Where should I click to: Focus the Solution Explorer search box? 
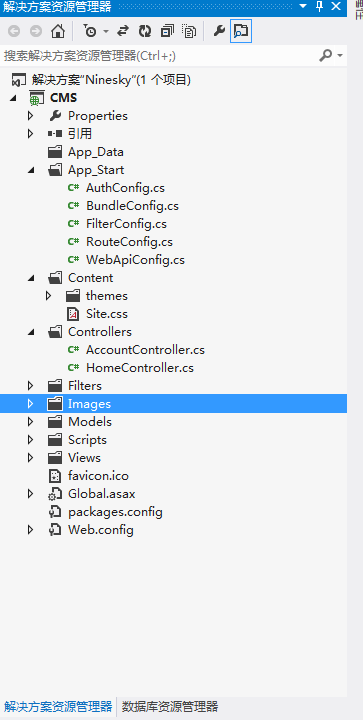(158, 56)
